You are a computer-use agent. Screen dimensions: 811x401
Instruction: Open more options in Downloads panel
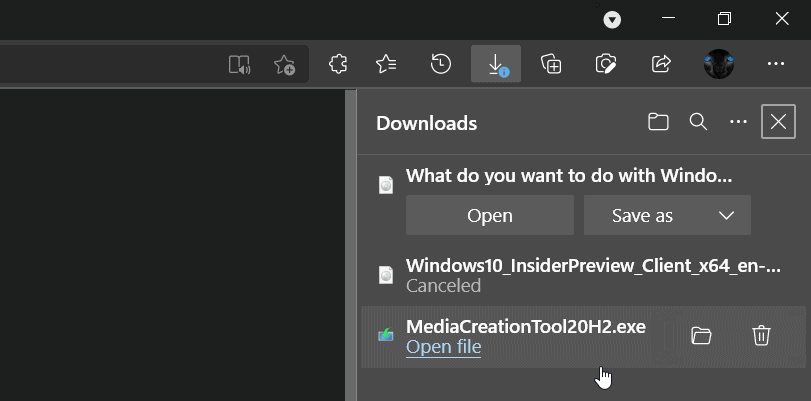[738, 122]
